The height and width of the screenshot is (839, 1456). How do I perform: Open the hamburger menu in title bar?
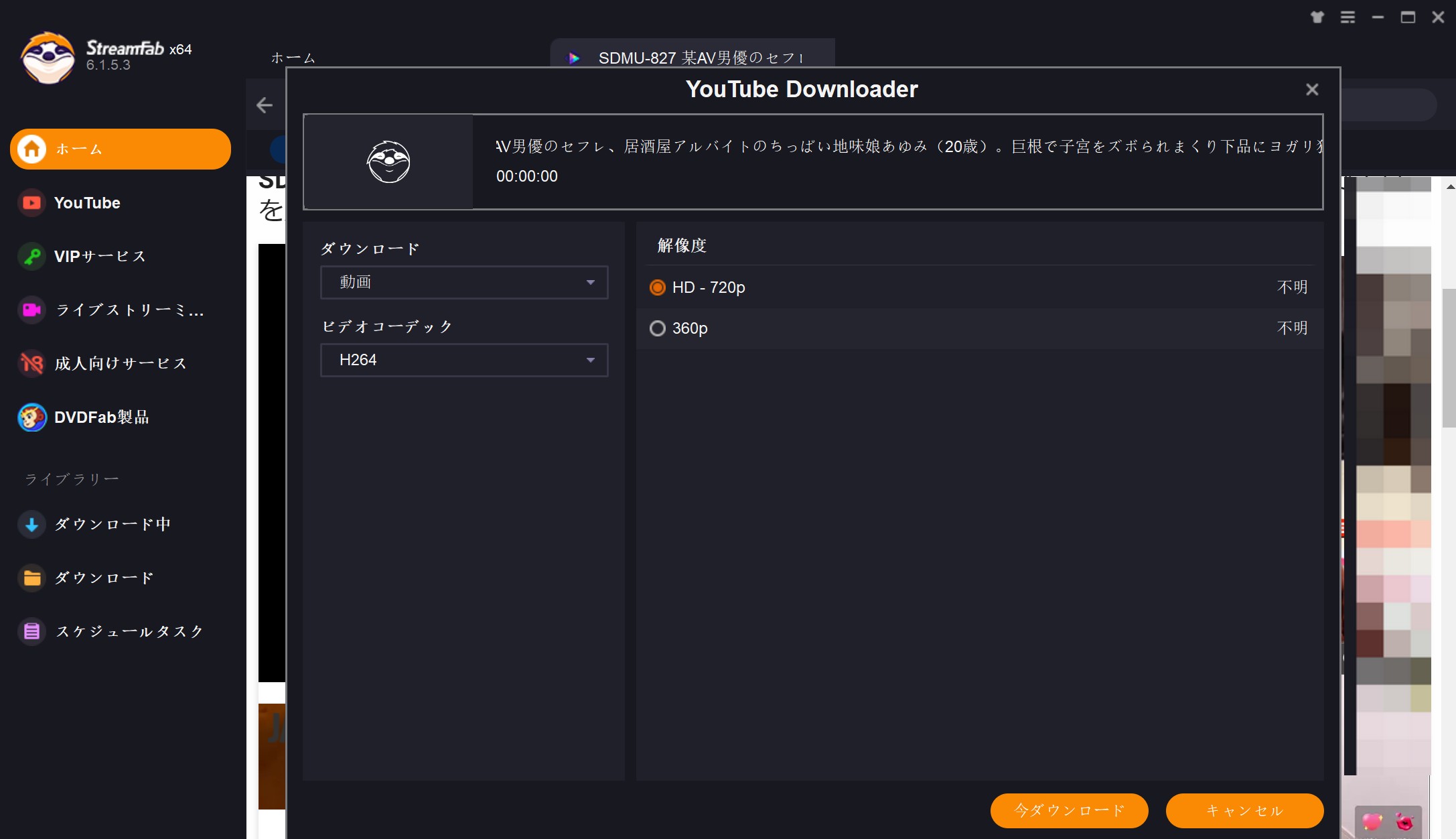pyautogui.click(x=1348, y=17)
